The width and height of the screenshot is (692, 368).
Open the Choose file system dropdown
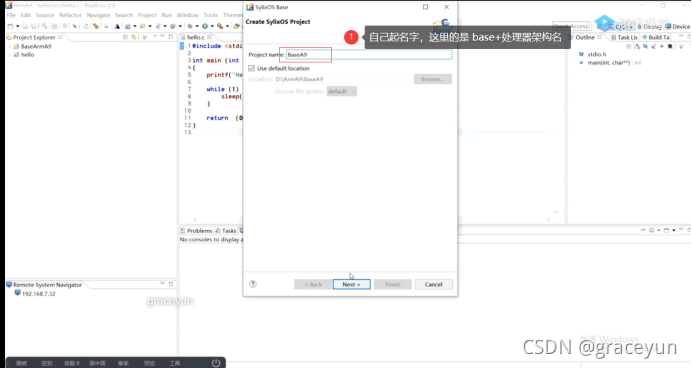pyautogui.click(x=342, y=91)
